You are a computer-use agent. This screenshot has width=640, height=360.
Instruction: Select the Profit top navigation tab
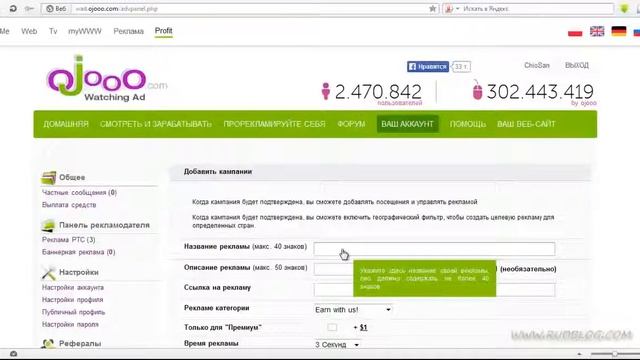pyautogui.click(x=163, y=31)
